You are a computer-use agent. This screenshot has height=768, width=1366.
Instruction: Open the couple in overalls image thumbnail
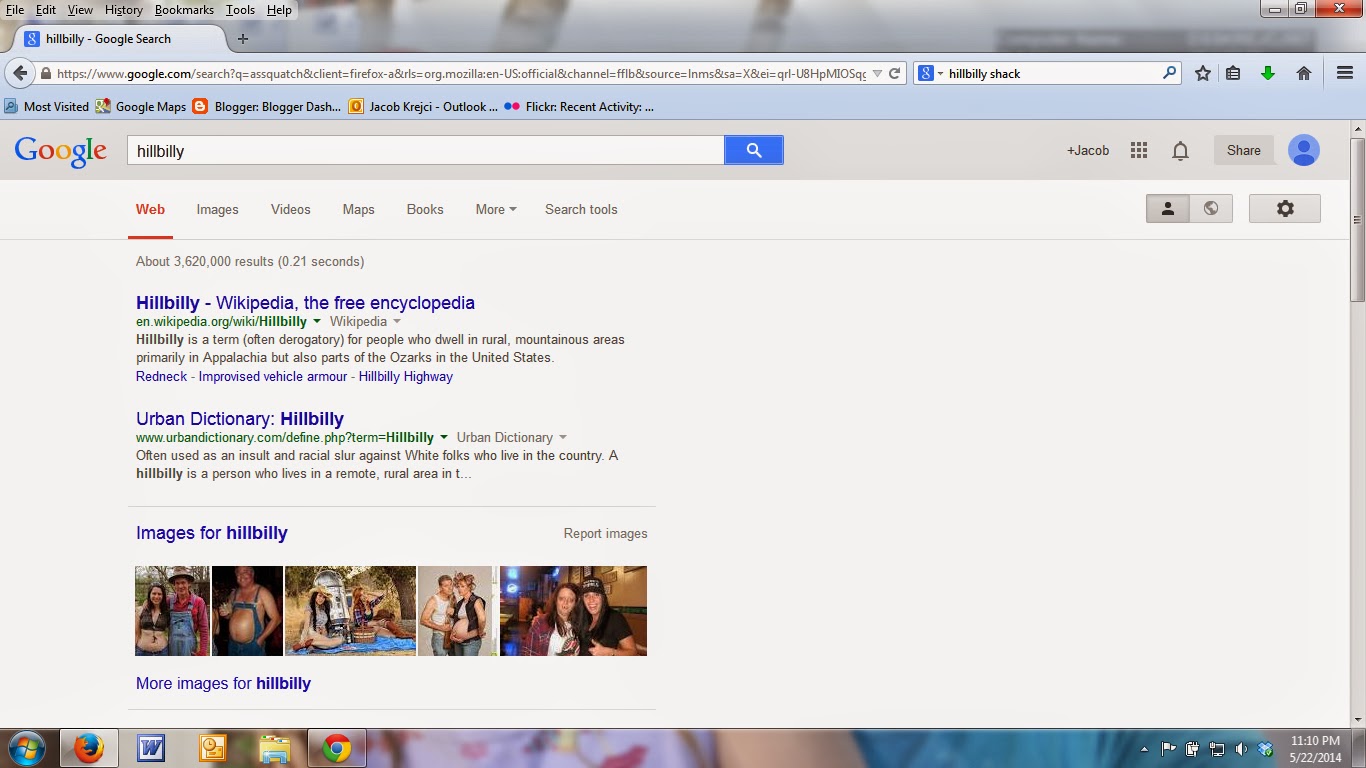(173, 611)
